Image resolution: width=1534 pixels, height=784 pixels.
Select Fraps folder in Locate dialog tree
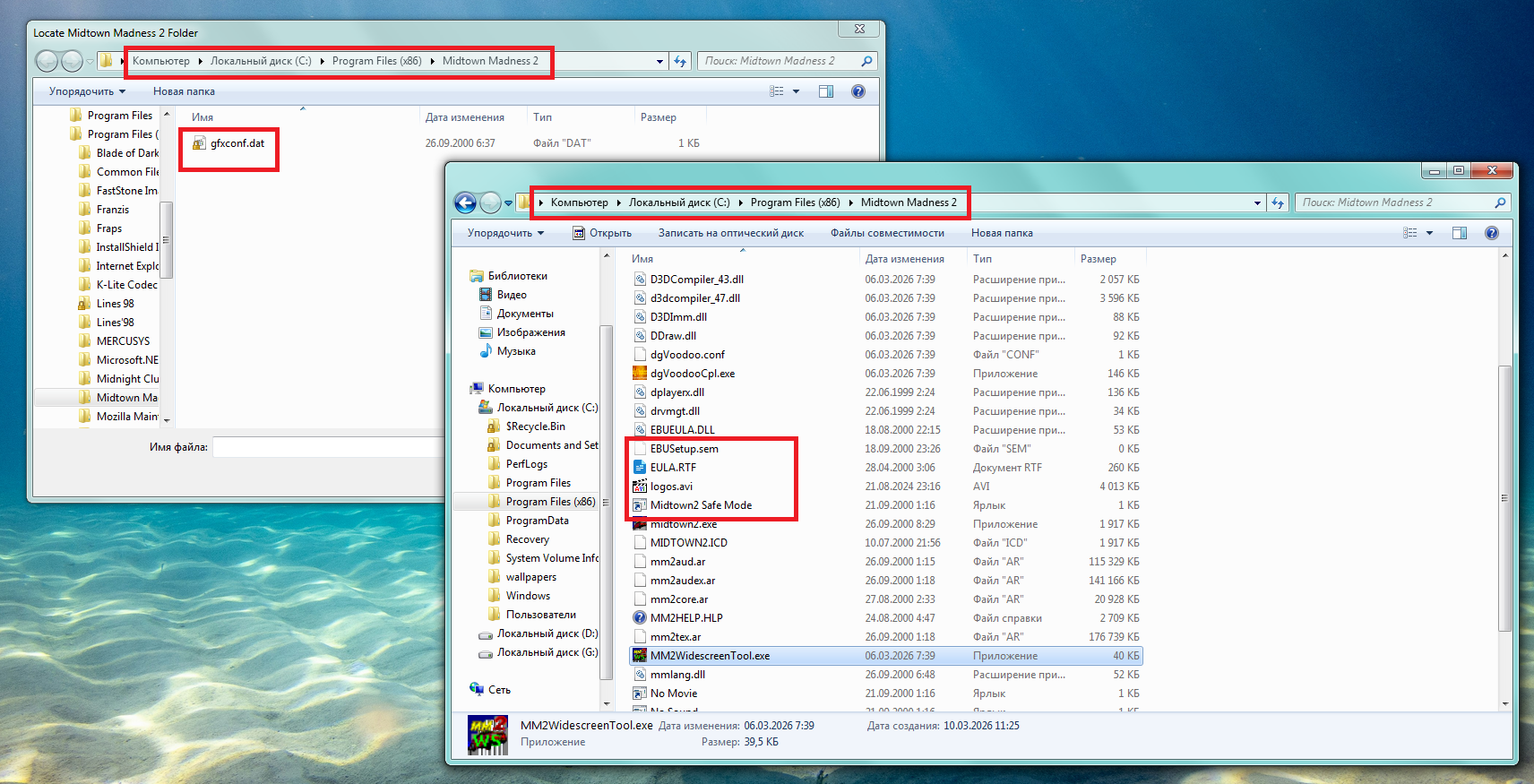coord(108,228)
